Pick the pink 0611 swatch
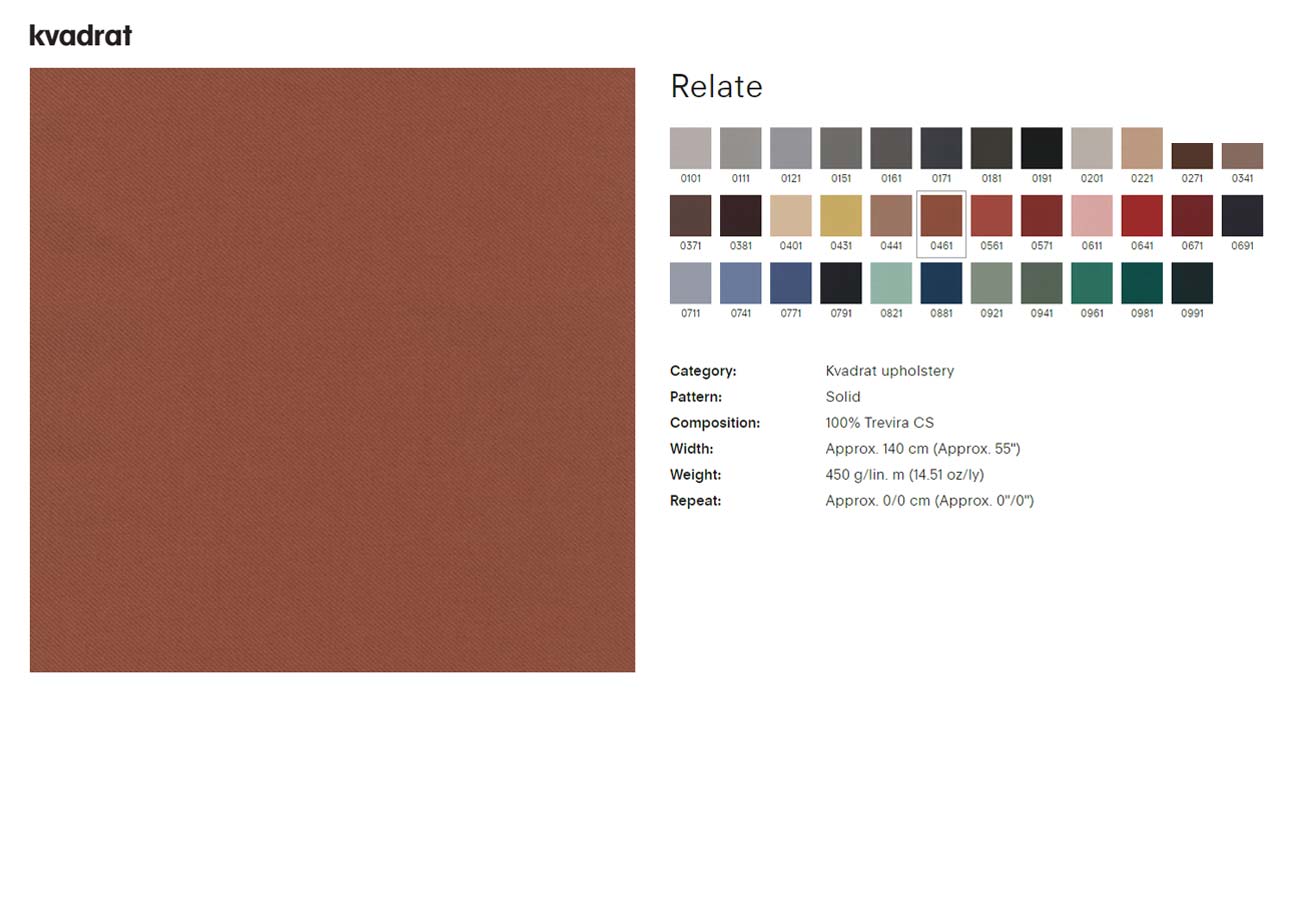 1092,216
